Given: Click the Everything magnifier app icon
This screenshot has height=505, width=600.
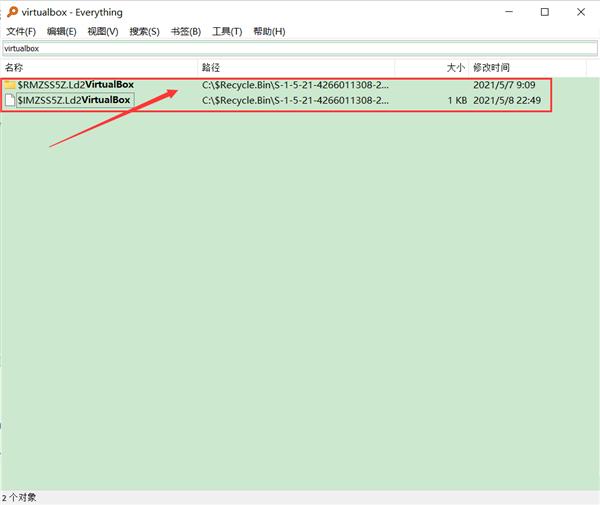Looking at the screenshot, I should click(12, 12).
